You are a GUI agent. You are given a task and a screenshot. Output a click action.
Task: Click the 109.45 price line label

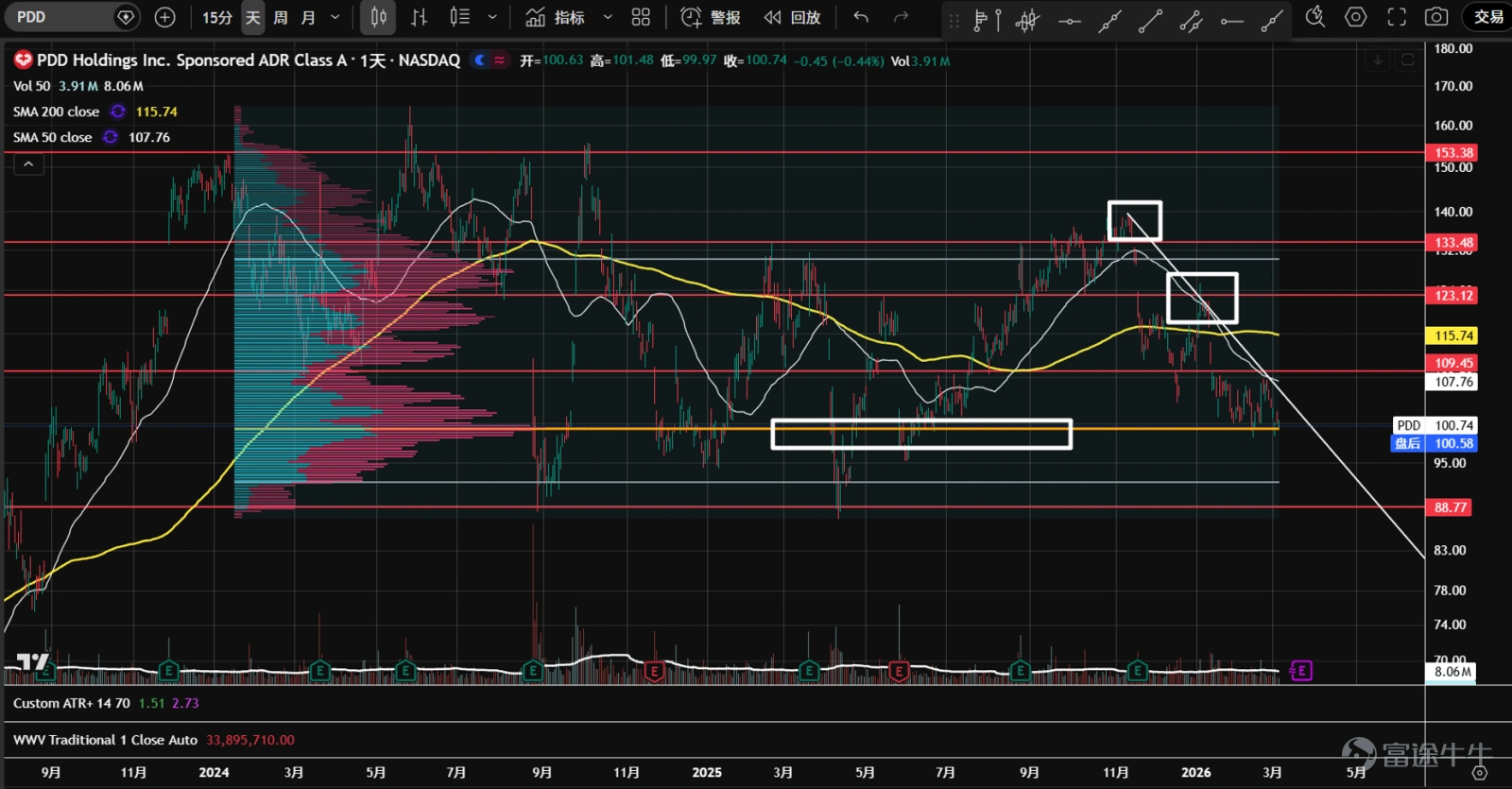1452,363
